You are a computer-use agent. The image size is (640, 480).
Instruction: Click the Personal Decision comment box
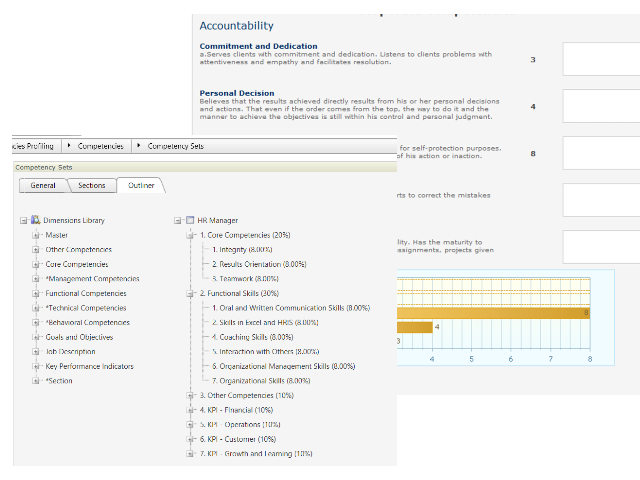tap(602, 106)
